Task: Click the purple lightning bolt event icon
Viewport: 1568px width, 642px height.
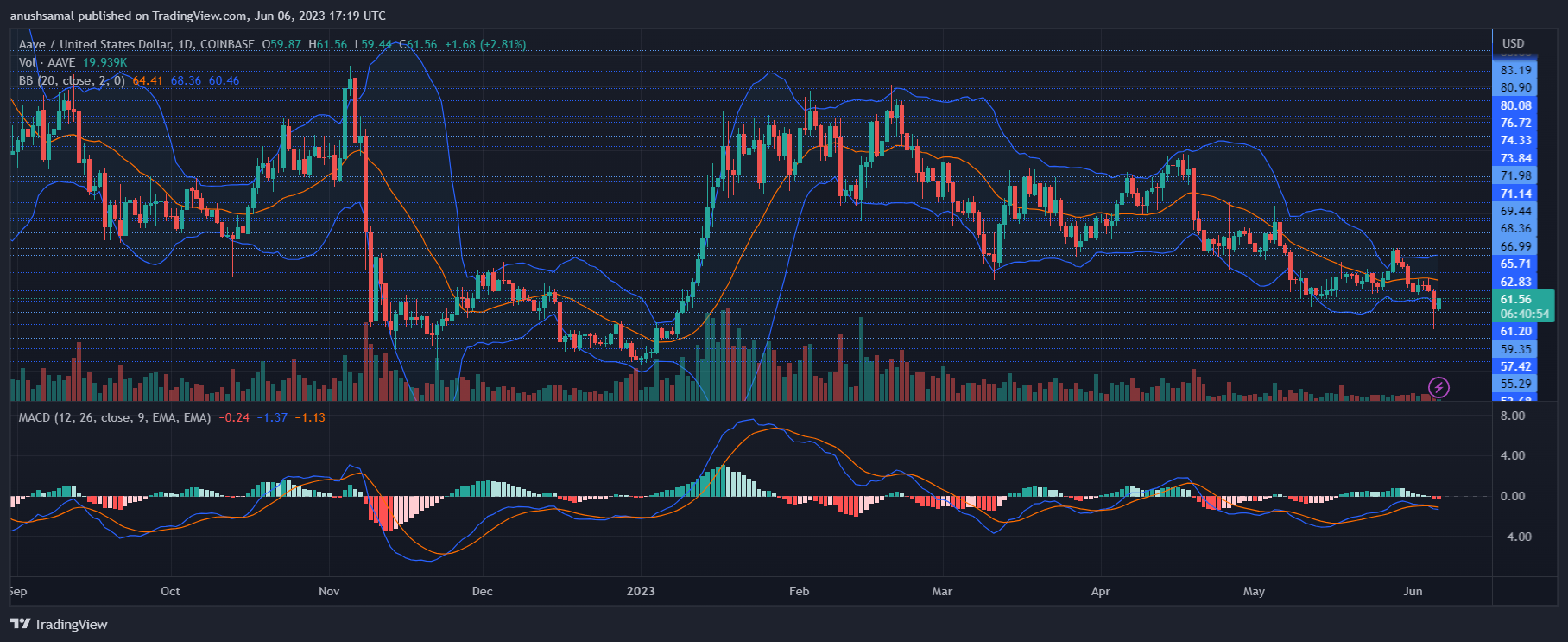Action: pyautogui.click(x=1438, y=387)
